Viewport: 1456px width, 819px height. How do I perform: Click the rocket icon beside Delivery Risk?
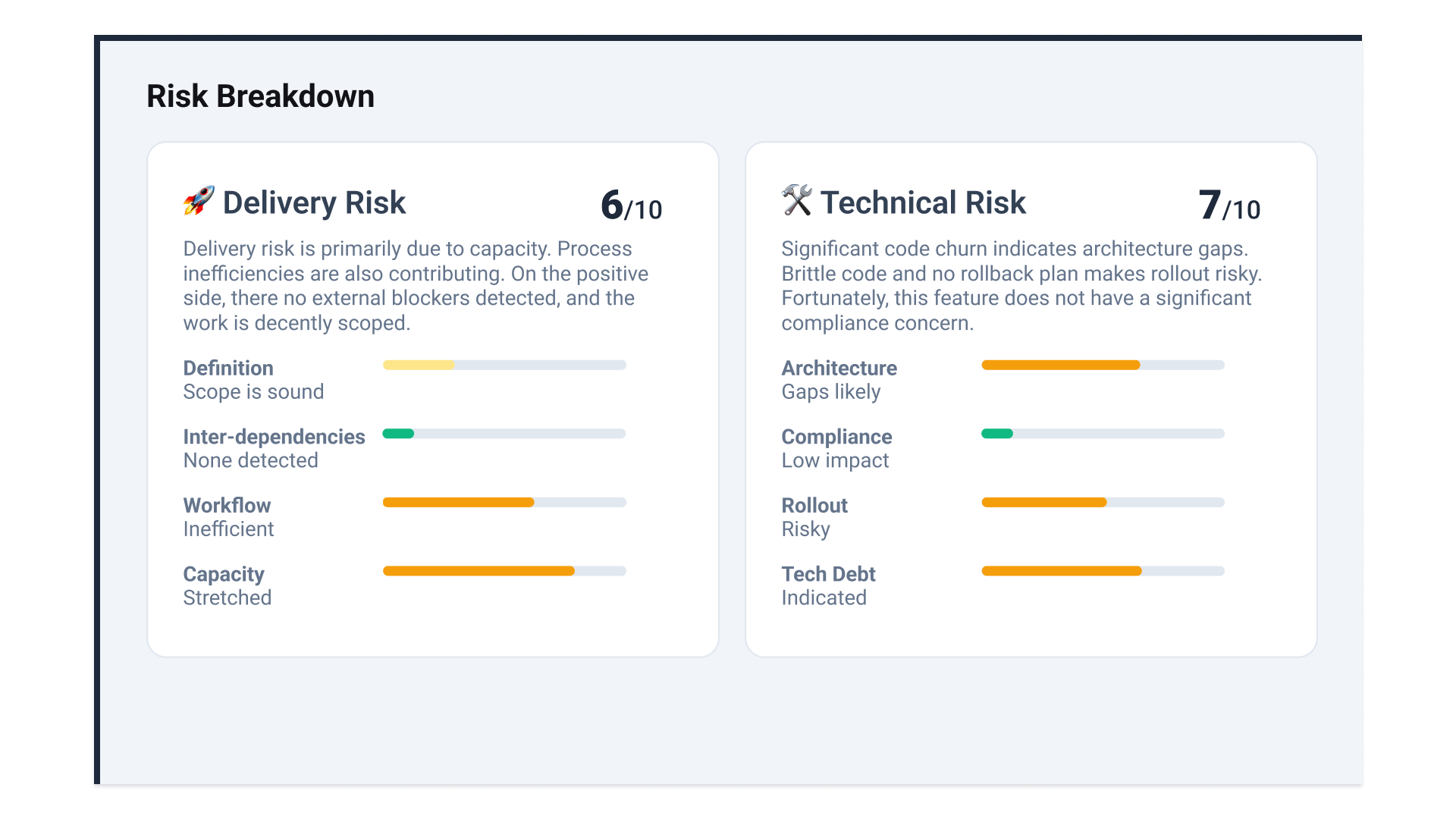click(199, 201)
